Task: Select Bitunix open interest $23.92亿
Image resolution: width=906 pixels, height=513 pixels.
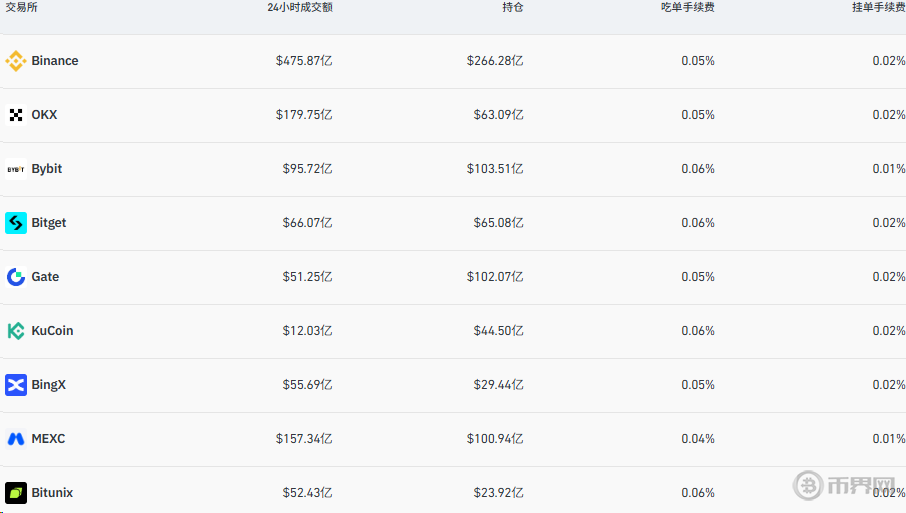Action: (x=499, y=493)
